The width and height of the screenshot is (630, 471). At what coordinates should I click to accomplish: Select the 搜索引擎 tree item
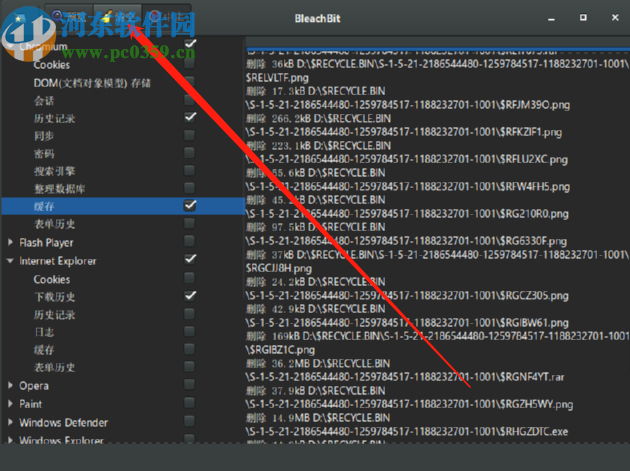[54, 171]
